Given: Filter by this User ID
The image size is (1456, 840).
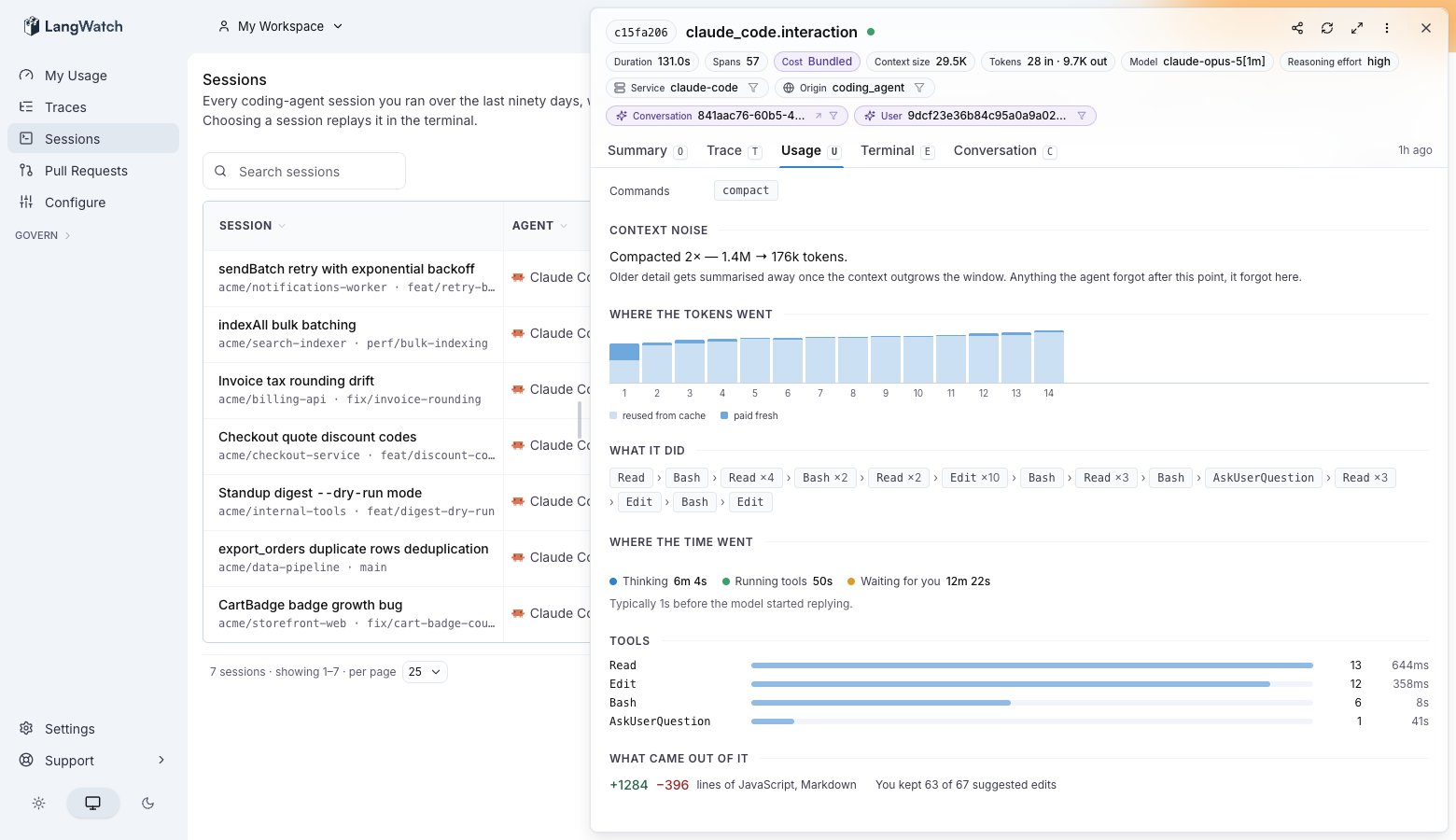Looking at the screenshot, I should pyautogui.click(x=1082, y=116).
